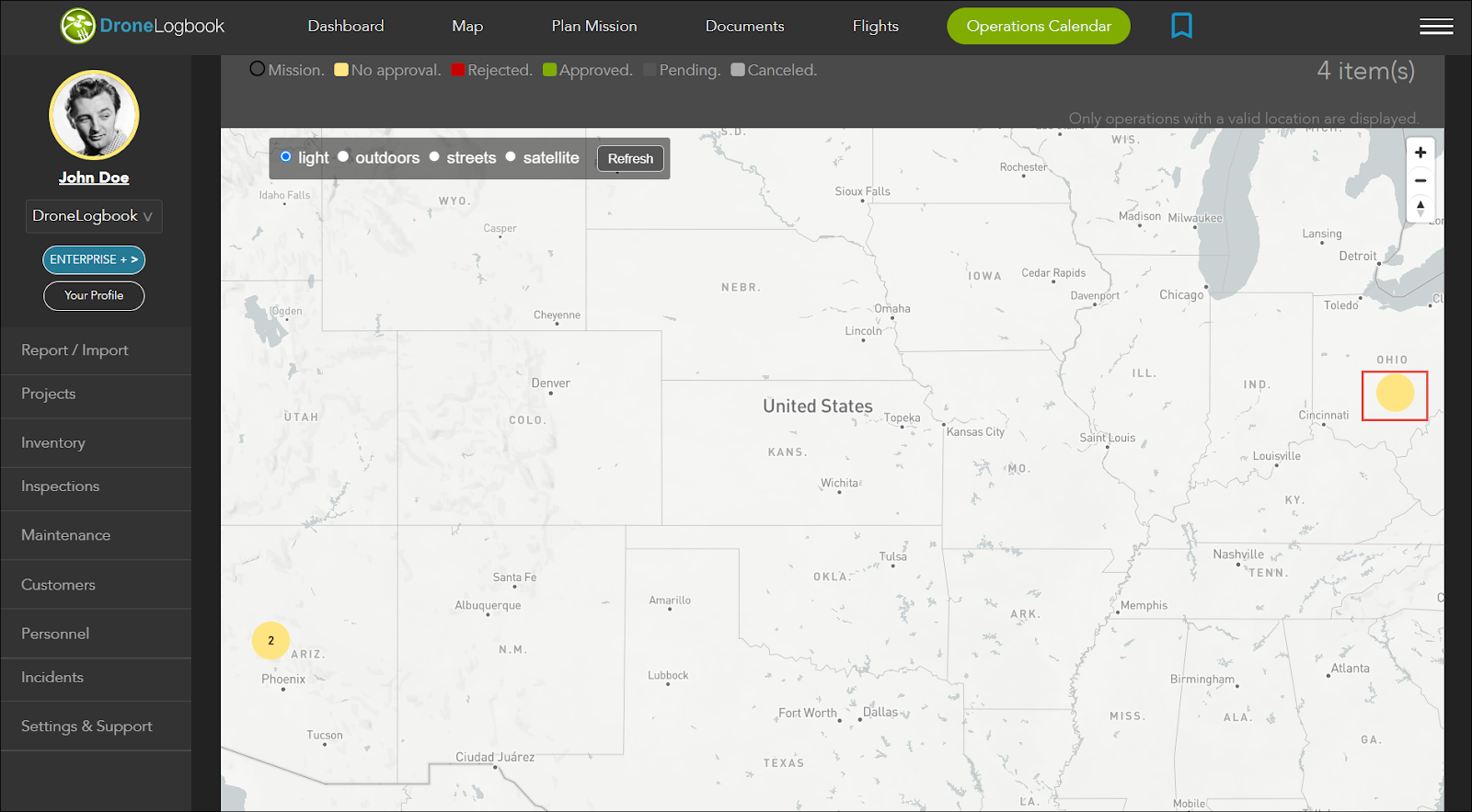Go to Map in top navigation
The image size is (1472, 812).
tap(467, 26)
